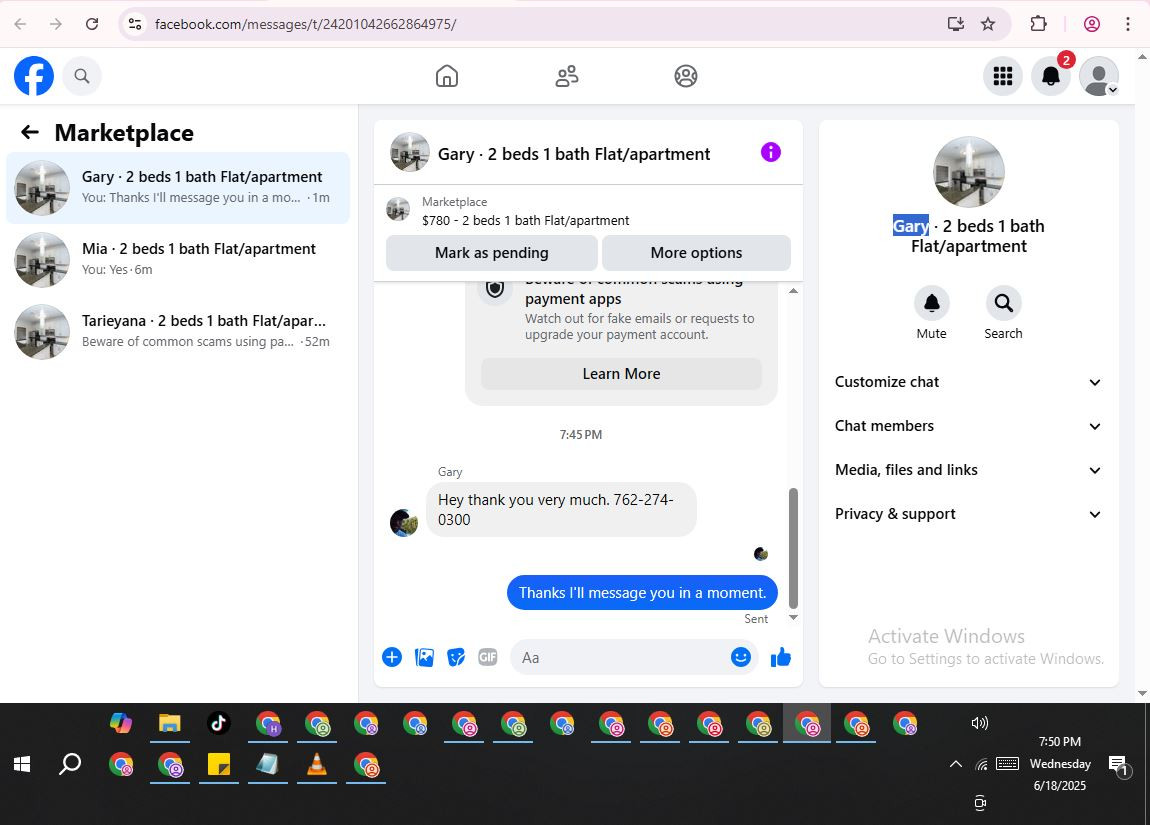Image resolution: width=1150 pixels, height=825 pixels.
Task: Go to the Home feed icon
Action: pyautogui.click(x=447, y=76)
